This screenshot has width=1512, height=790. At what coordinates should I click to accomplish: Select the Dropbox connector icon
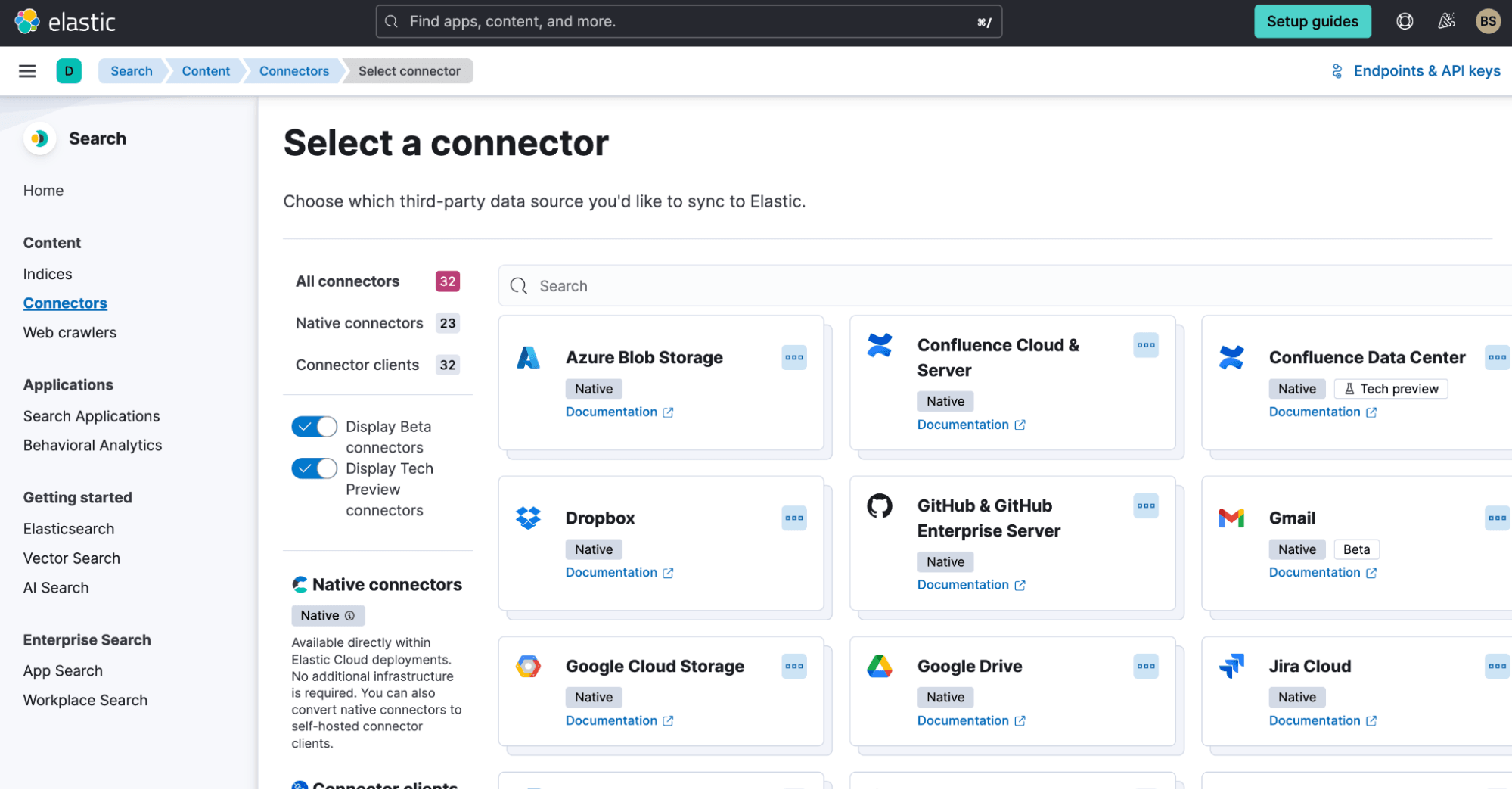tap(529, 518)
